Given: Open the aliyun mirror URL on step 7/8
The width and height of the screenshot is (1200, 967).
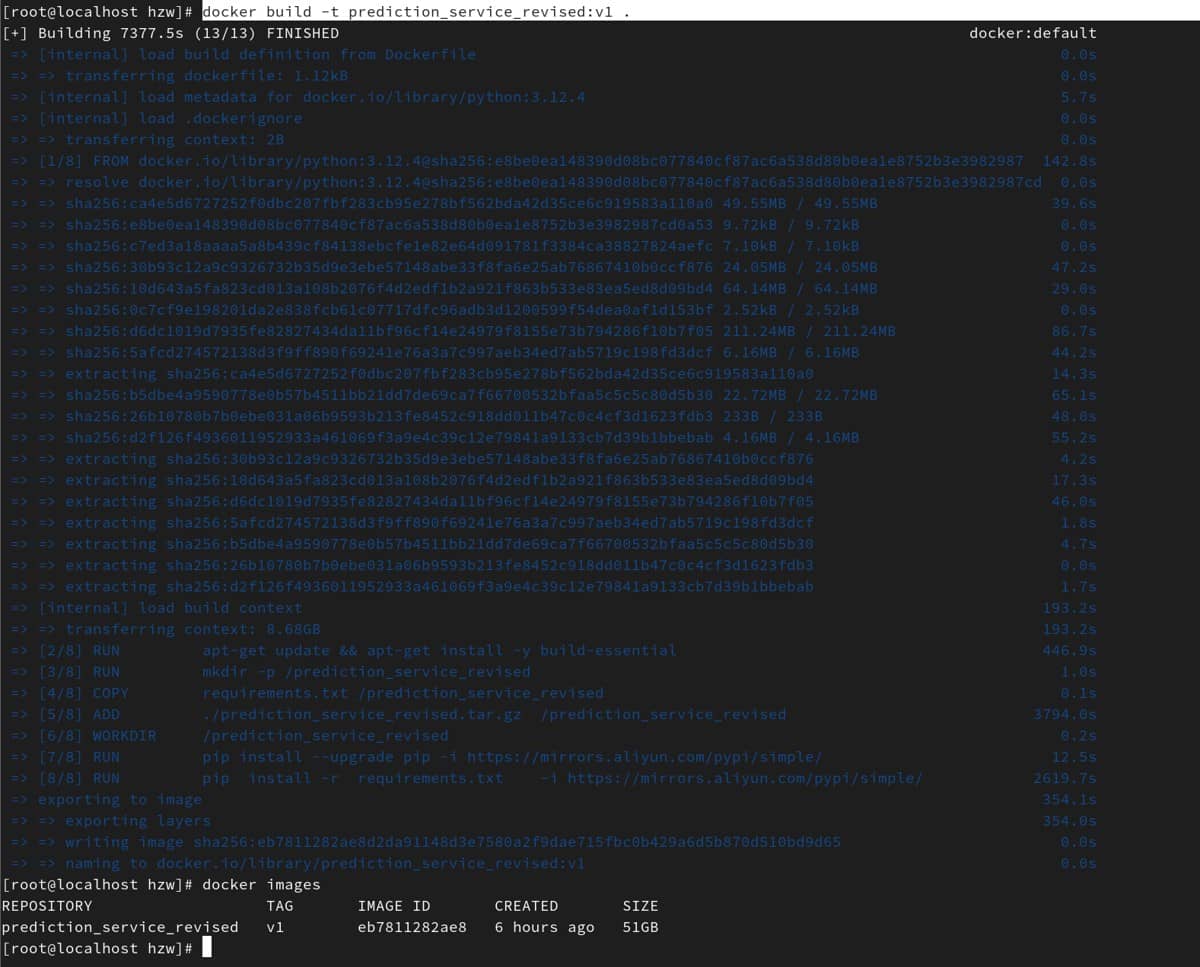Looking at the screenshot, I should point(645,757).
